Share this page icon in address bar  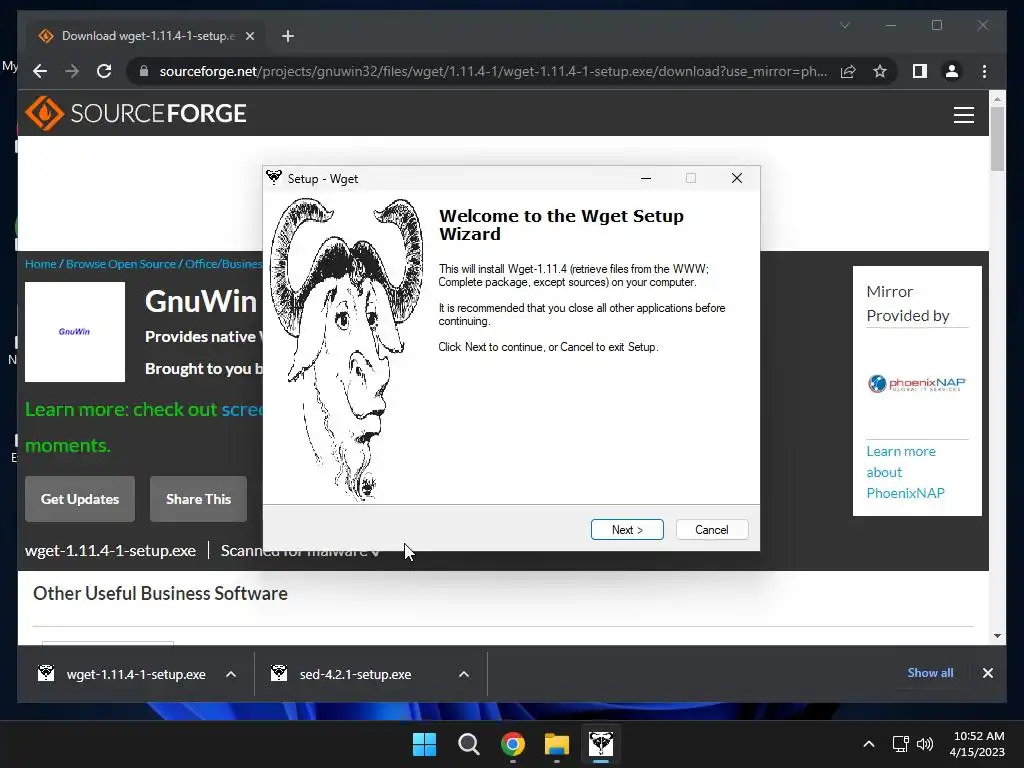(x=848, y=71)
